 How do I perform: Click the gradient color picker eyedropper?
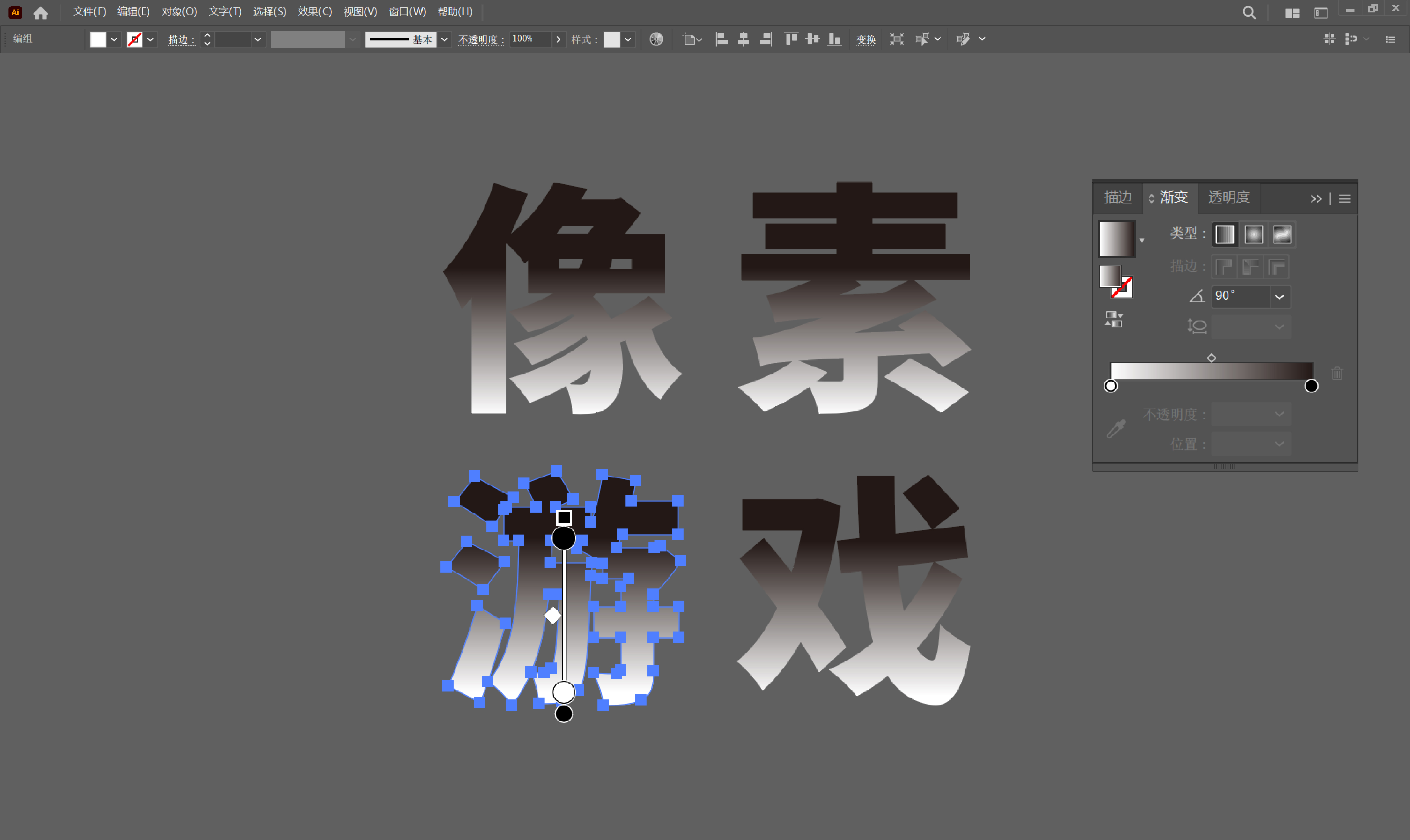1116,429
